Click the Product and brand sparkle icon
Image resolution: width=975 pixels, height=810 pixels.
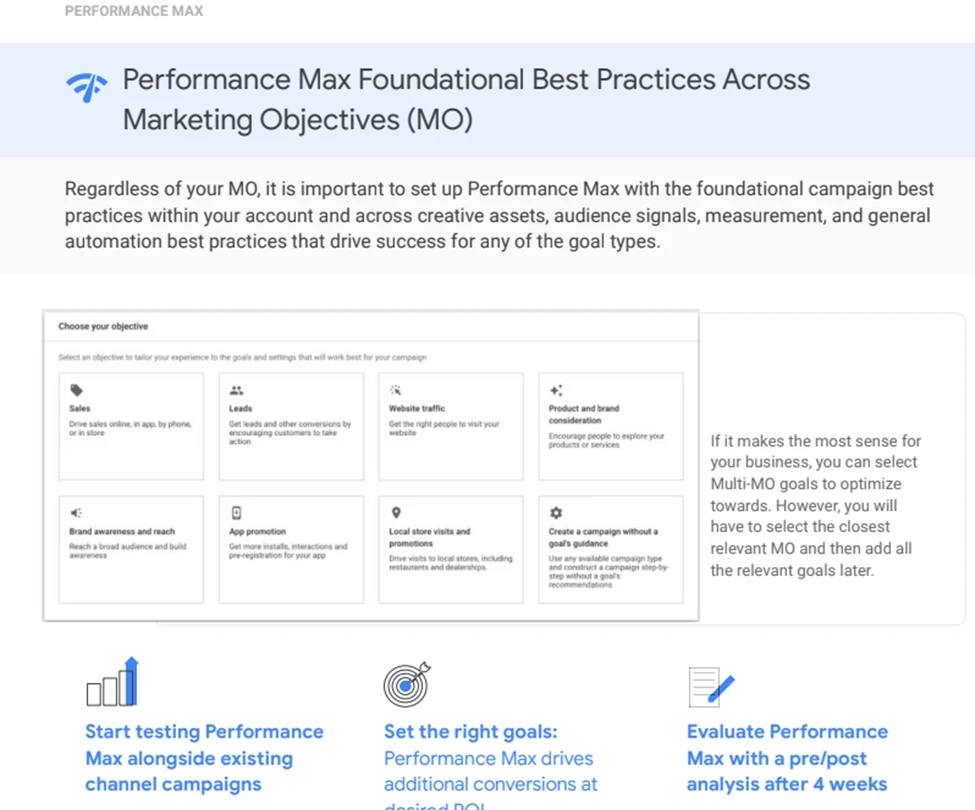point(556,391)
